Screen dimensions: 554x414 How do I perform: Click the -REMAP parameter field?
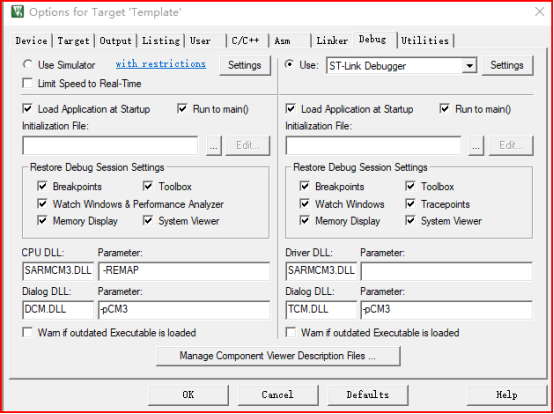[x=184, y=271]
